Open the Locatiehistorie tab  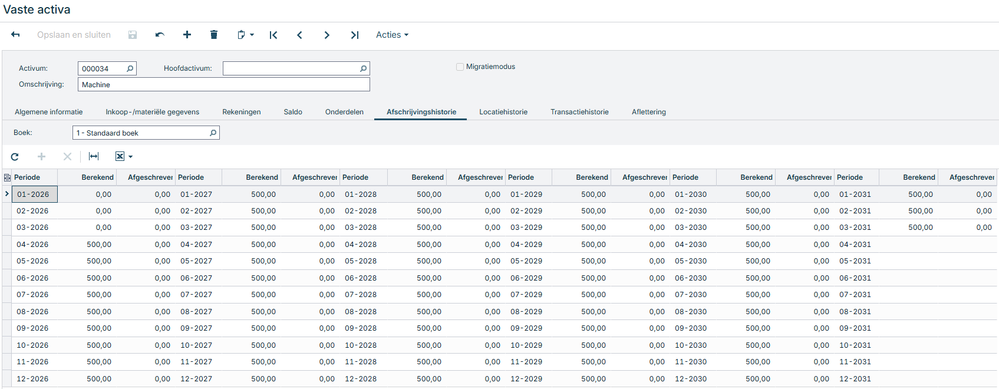tap(503, 112)
